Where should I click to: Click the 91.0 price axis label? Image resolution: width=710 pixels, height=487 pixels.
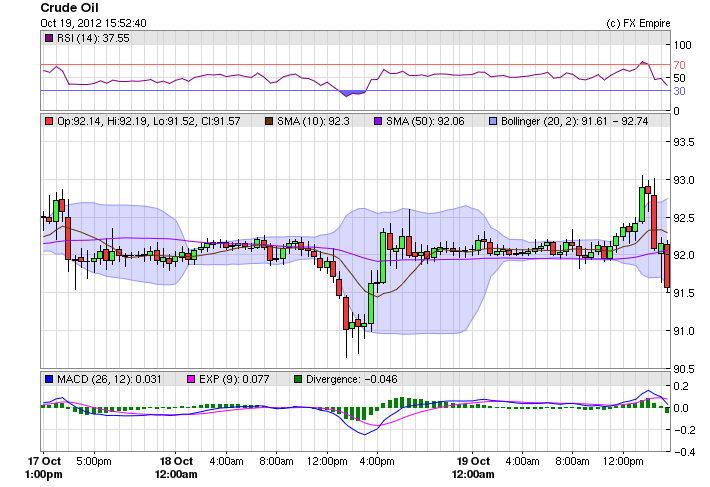[x=684, y=331]
